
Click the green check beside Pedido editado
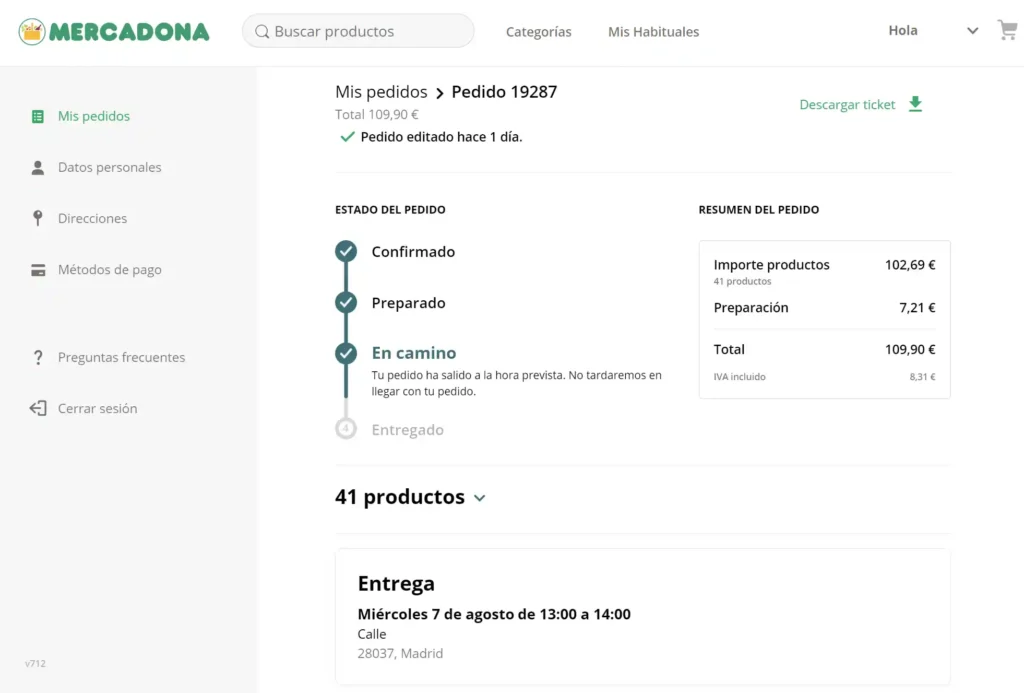click(x=347, y=137)
